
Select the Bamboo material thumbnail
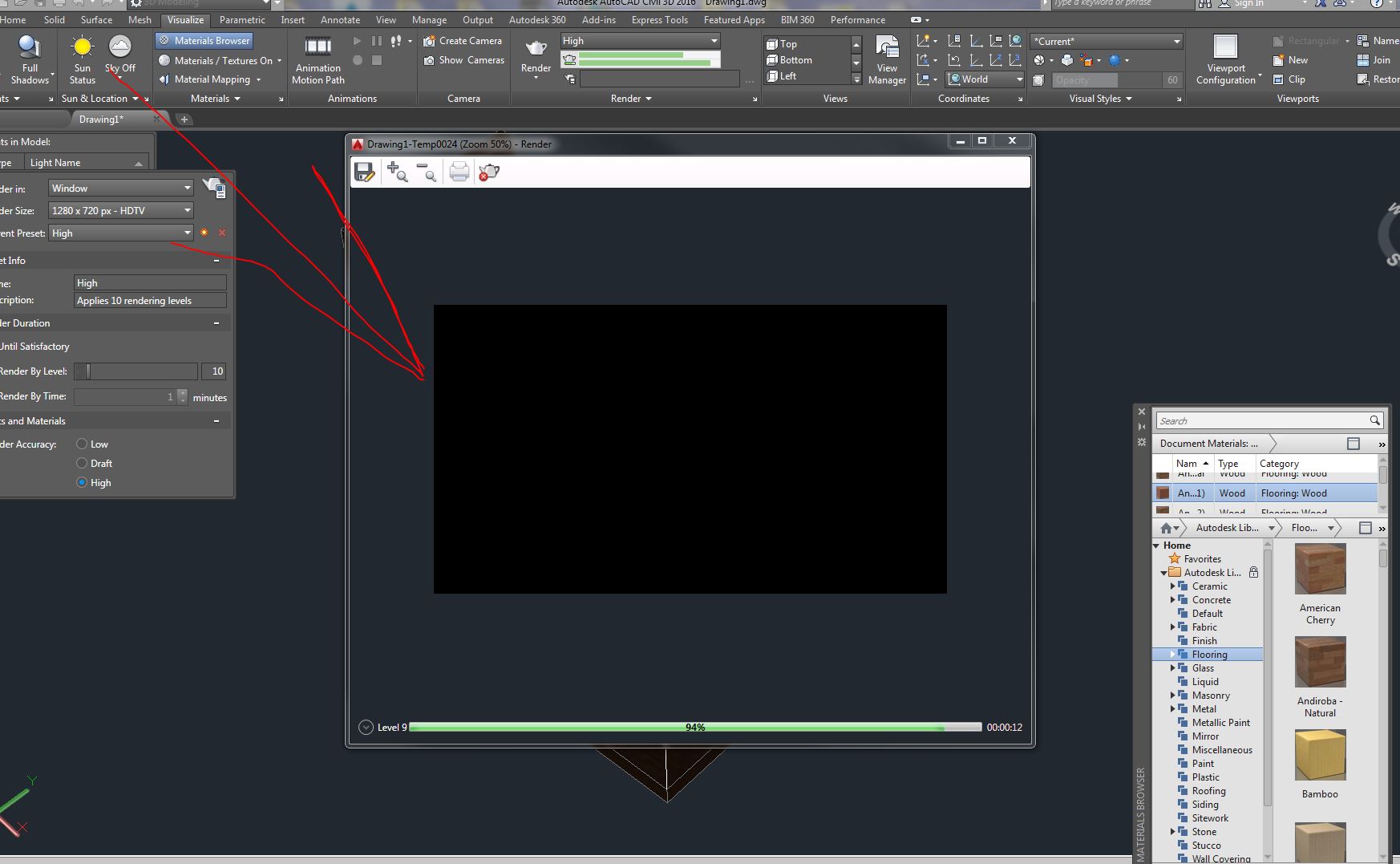pos(1320,755)
